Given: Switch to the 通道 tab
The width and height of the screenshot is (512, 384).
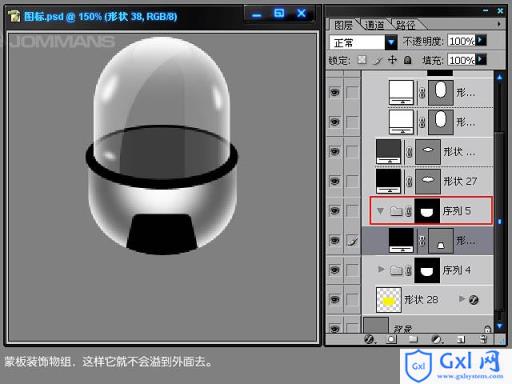Looking at the screenshot, I should pyautogui.click(x=375, y=25).
